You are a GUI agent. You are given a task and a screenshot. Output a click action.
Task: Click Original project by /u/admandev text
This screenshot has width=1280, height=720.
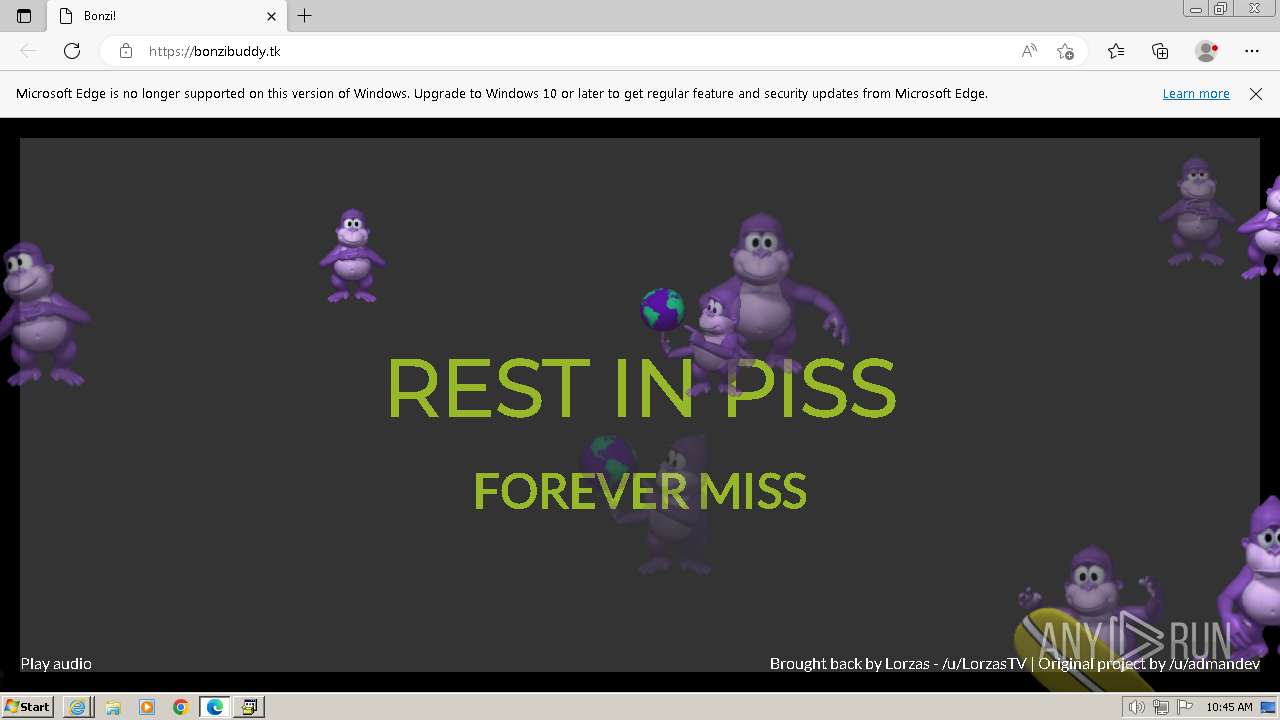click(x=1149, y=663)
